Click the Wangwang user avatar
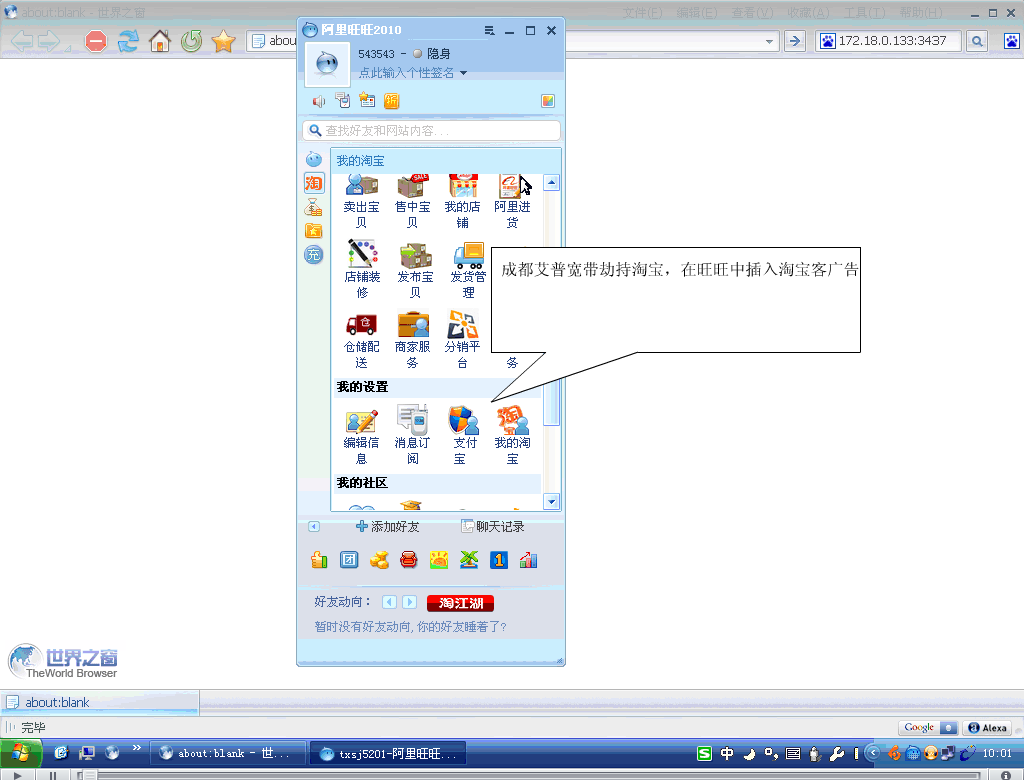The height and width of the screenshot is (780, 1024). pos(327,64)
